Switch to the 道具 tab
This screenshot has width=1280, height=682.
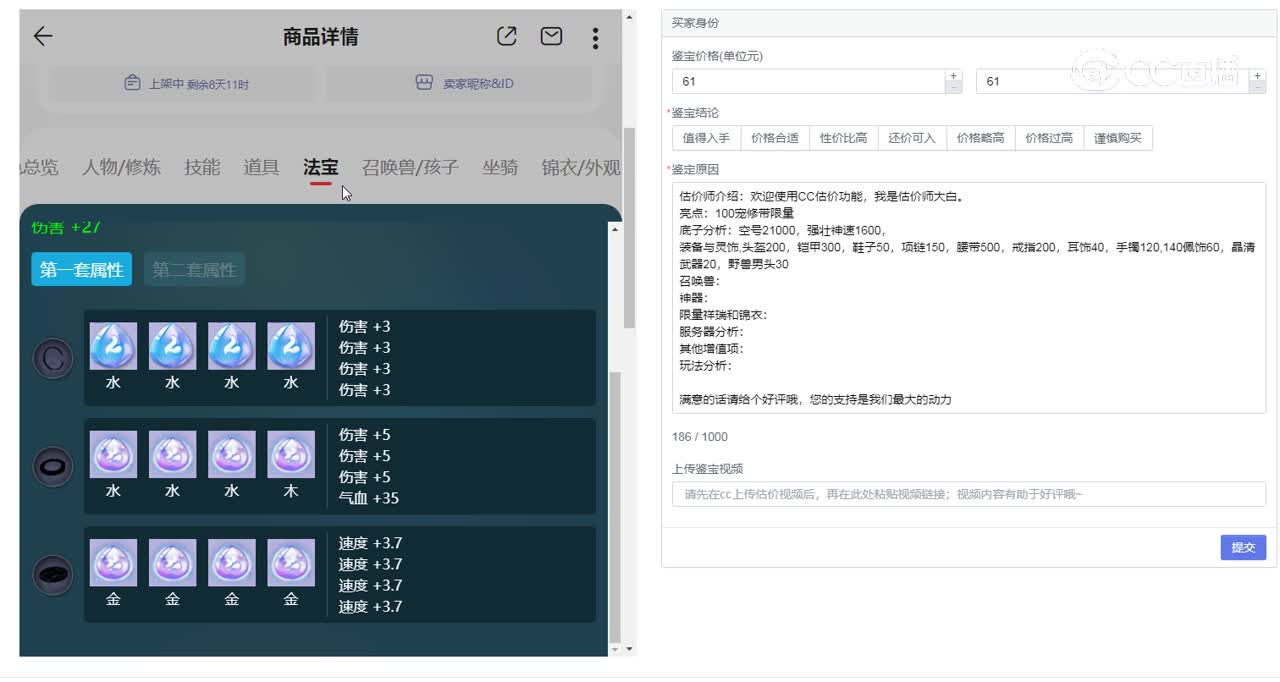point(261,167)
